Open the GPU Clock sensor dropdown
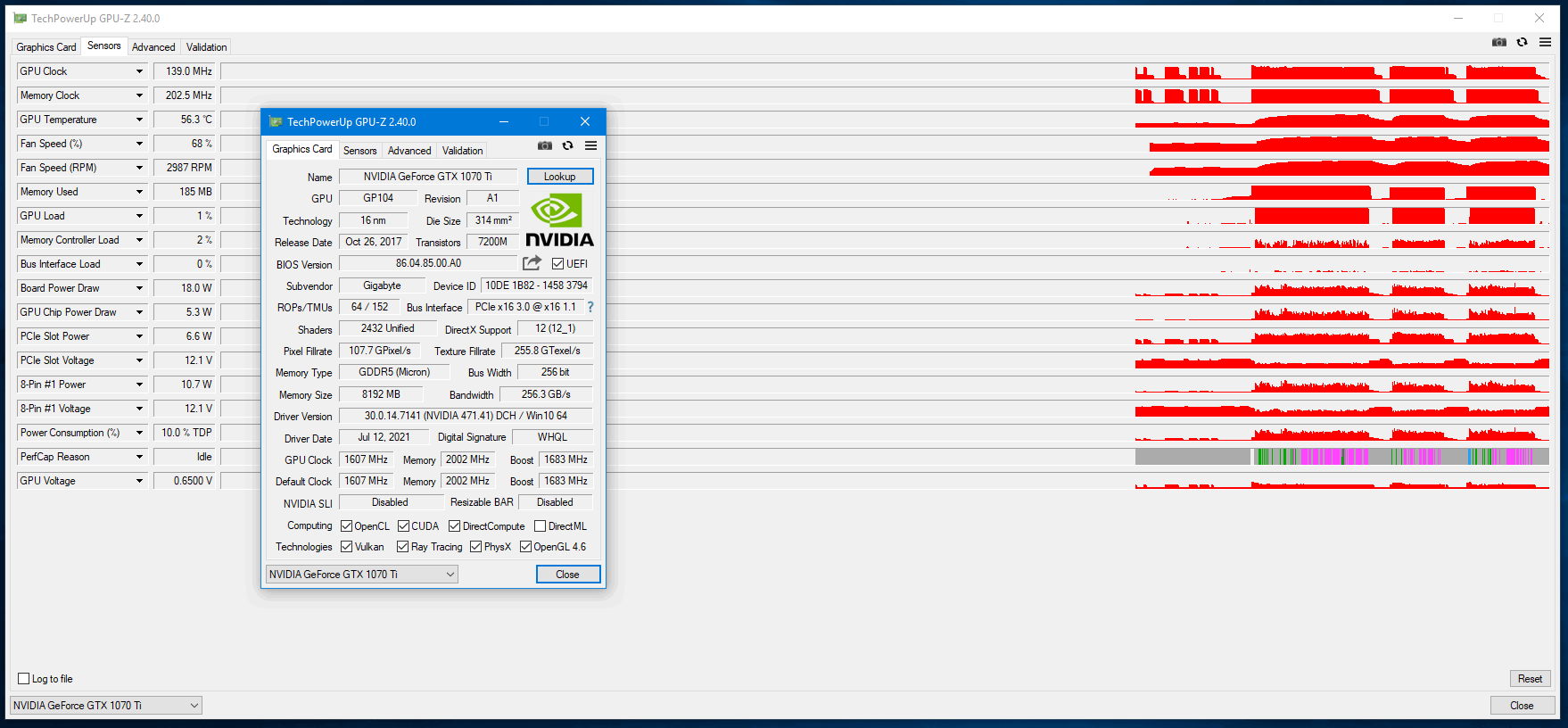The width and height of the screenshot is (1568, 728). 139,71
